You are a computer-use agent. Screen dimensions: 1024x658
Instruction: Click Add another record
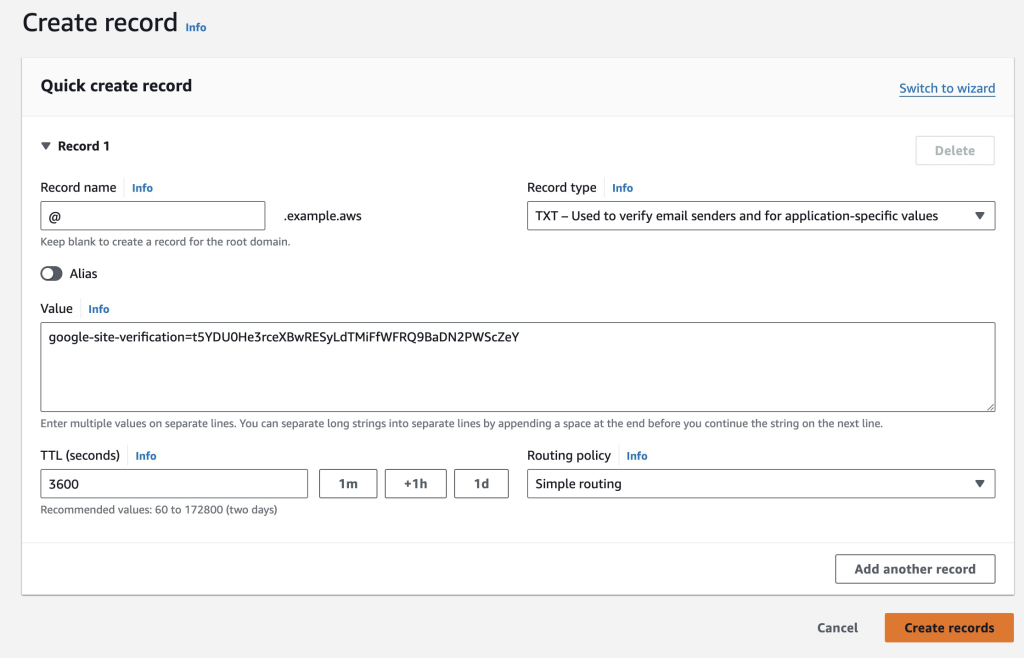click(915, 568)
